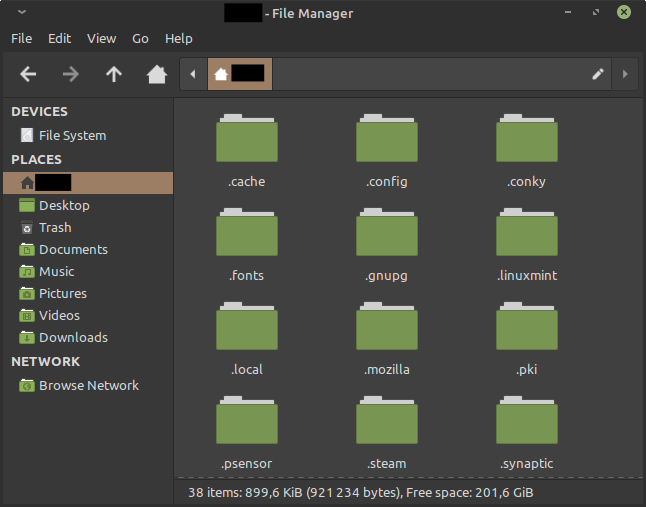The image size is (646, 507).
Task: Open Music from the sidebar
Action: [x=88, y=271]
